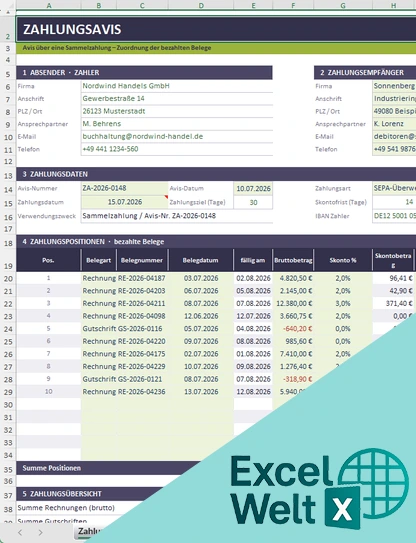Select cell 'RE-2026-04175'
Viewport: 416px width, 543px height.
[142, 354]
